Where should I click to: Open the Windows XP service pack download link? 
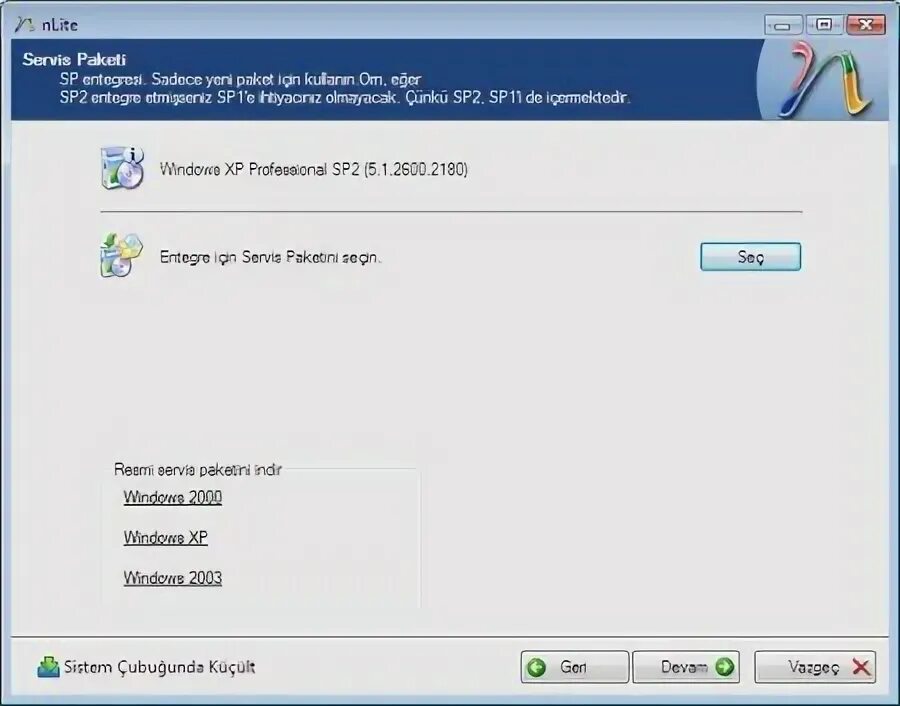tap(166, 538)
